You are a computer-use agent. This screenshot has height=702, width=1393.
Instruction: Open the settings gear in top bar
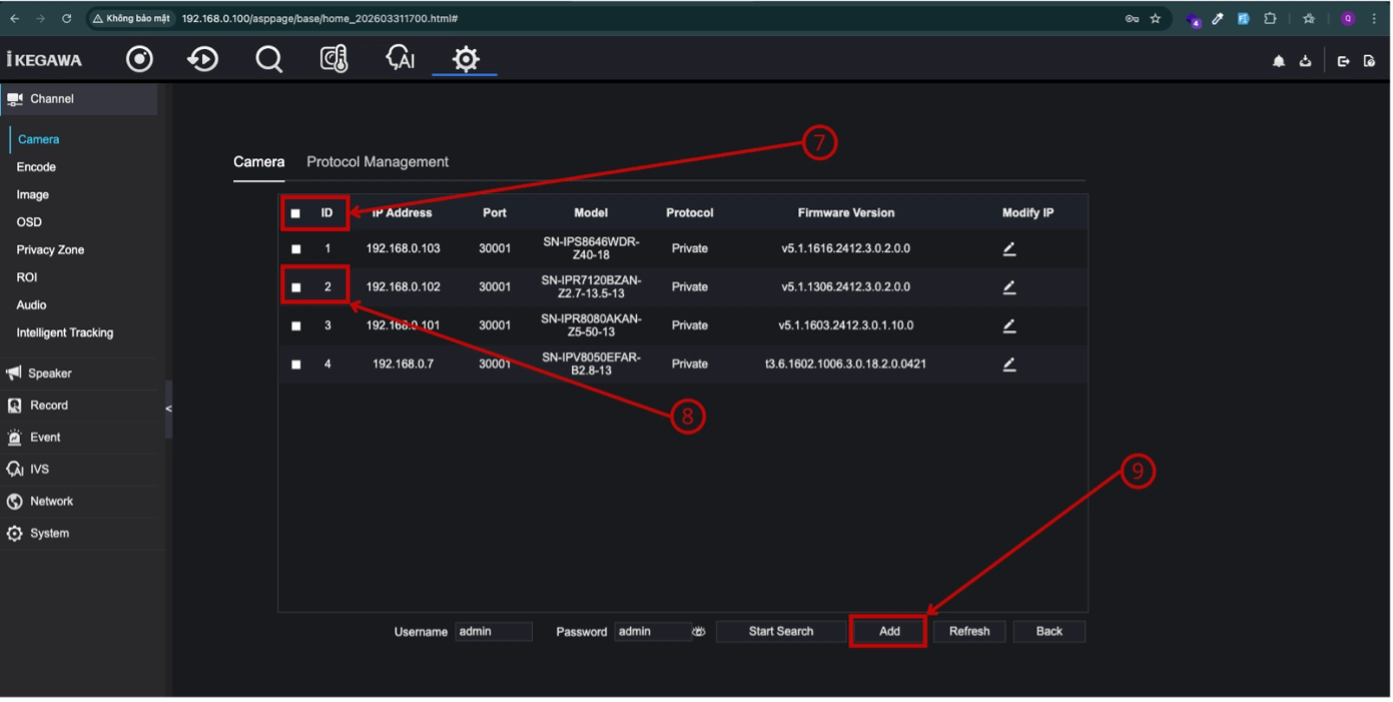465,59
